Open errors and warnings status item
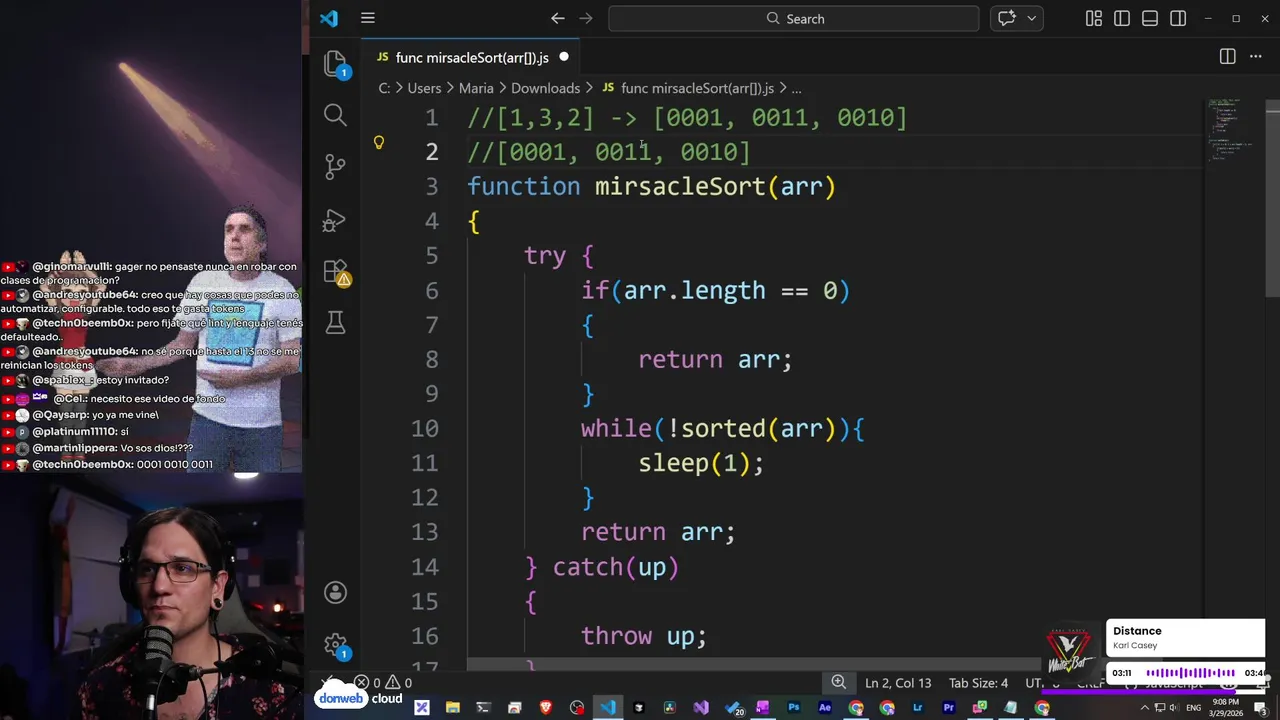The width and height of the screenshot is (1280, 720). [384, 683]
